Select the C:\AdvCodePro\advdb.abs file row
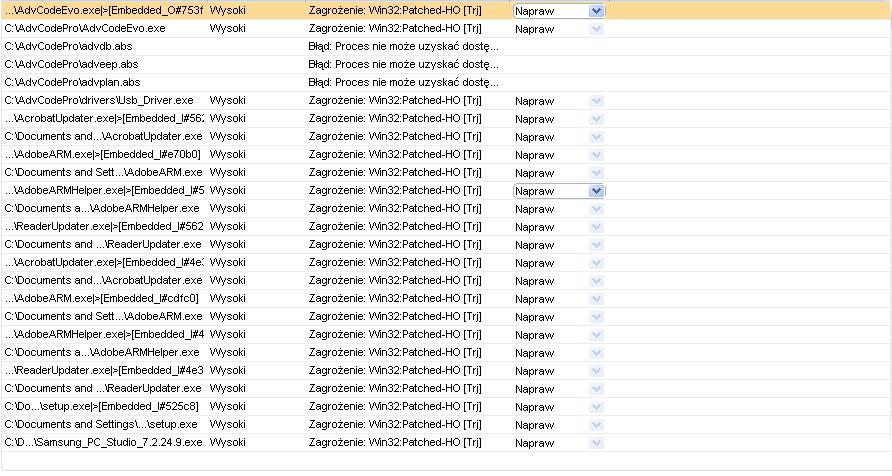Viewport: 892px width, 476px height. tap(446, 47)
